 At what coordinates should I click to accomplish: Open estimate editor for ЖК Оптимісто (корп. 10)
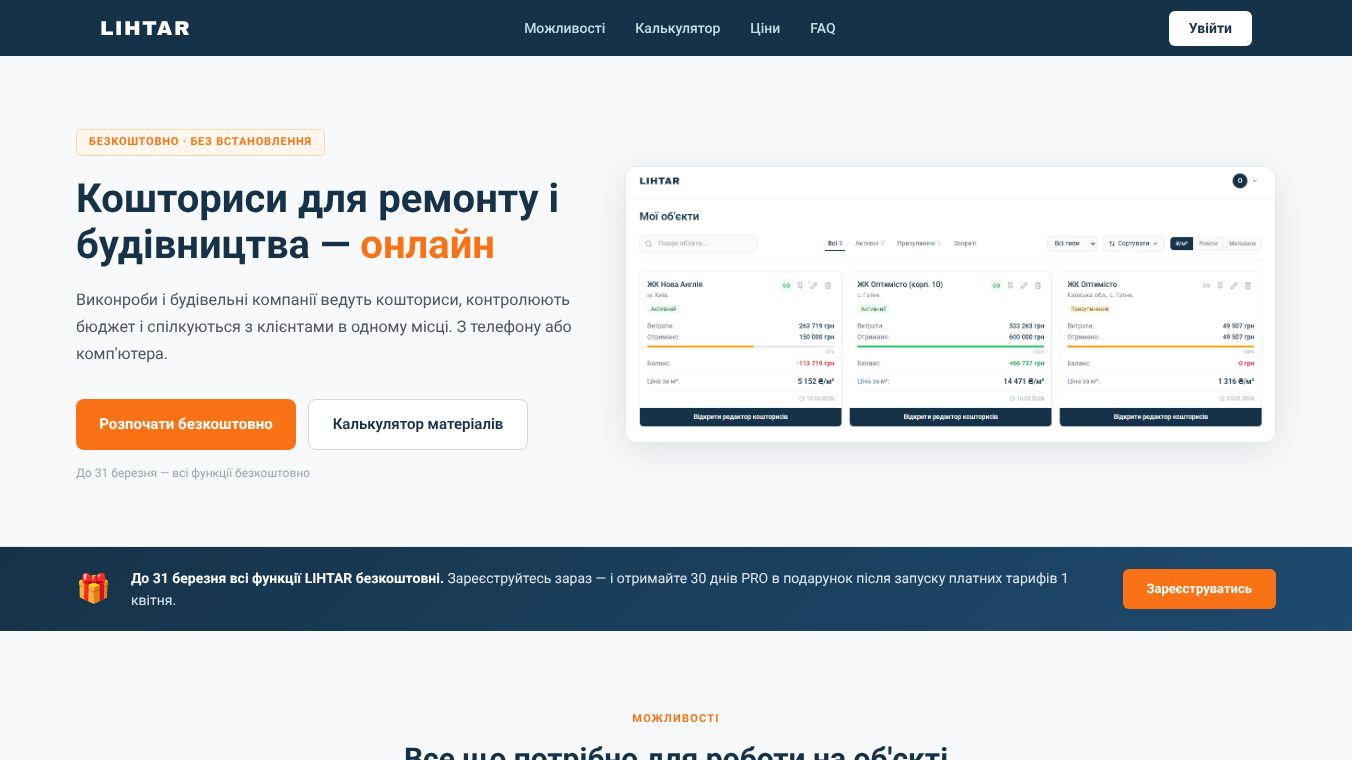point(951,417)
